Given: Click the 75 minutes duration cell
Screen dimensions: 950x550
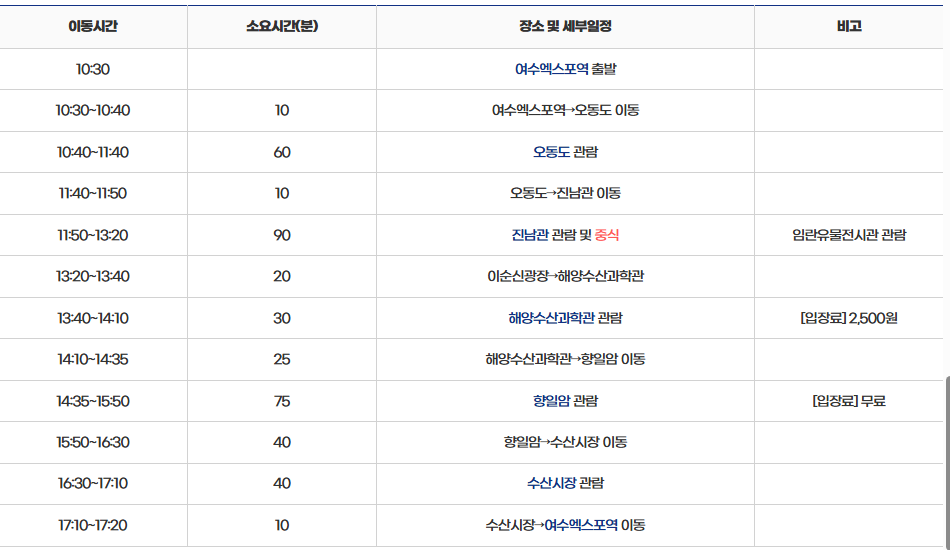Looking at the screenshot, I should pyautogui.click(x=282, y=401).
